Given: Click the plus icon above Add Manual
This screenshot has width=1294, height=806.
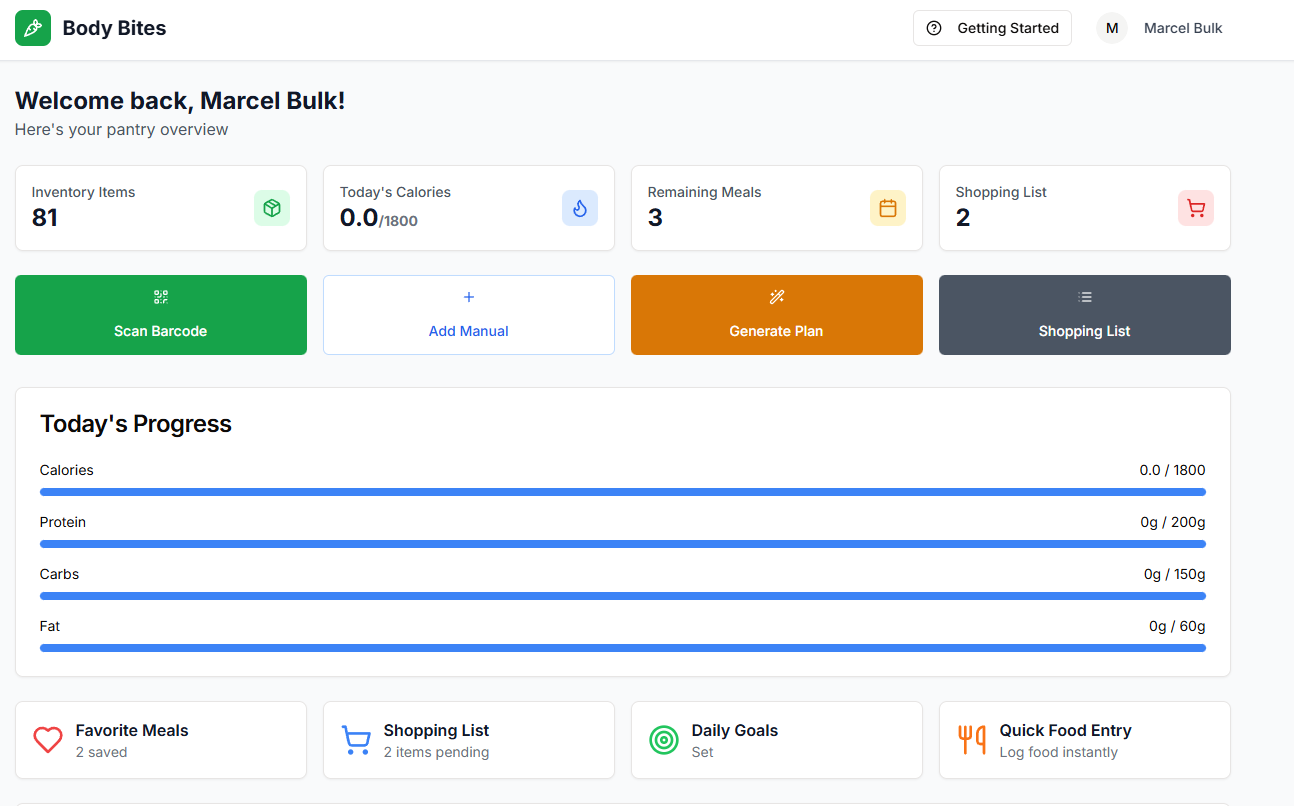Looking at the screenshot, I should (x=469, y=297).
